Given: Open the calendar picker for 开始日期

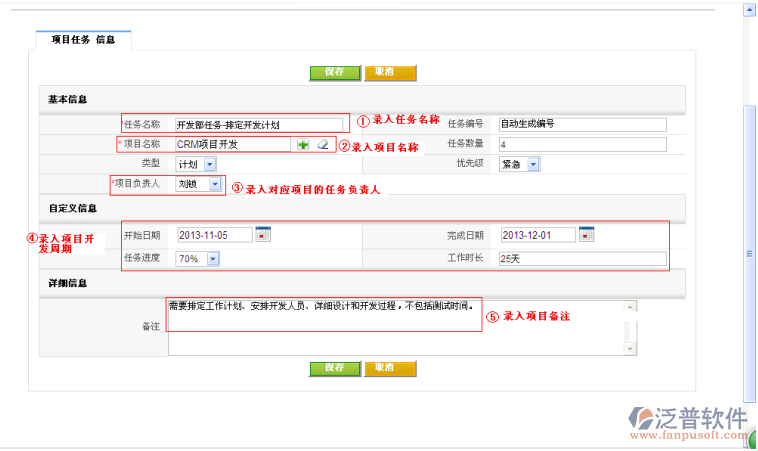Looking at the screenshot, I should (x=263, y=235).
